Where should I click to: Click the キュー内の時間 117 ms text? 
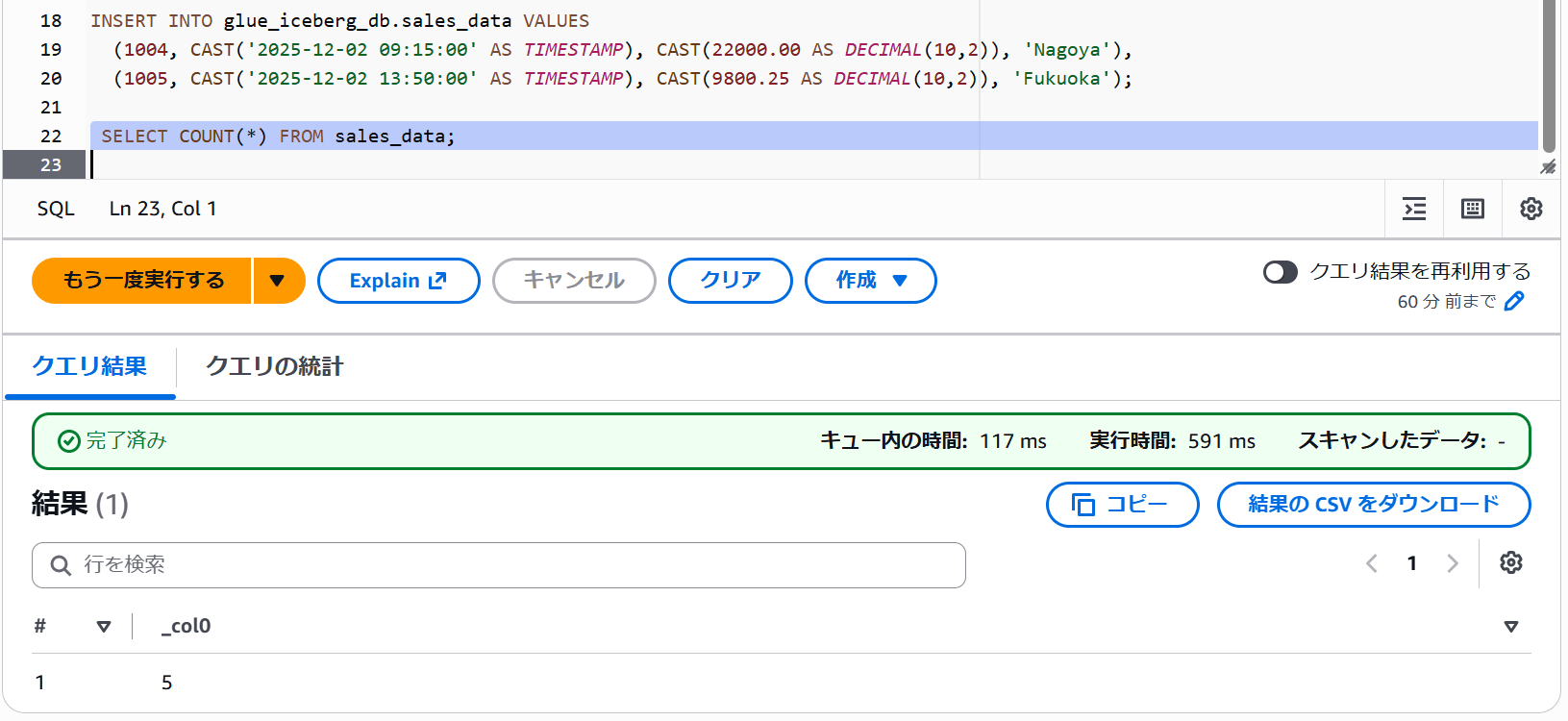coord(933,441)
